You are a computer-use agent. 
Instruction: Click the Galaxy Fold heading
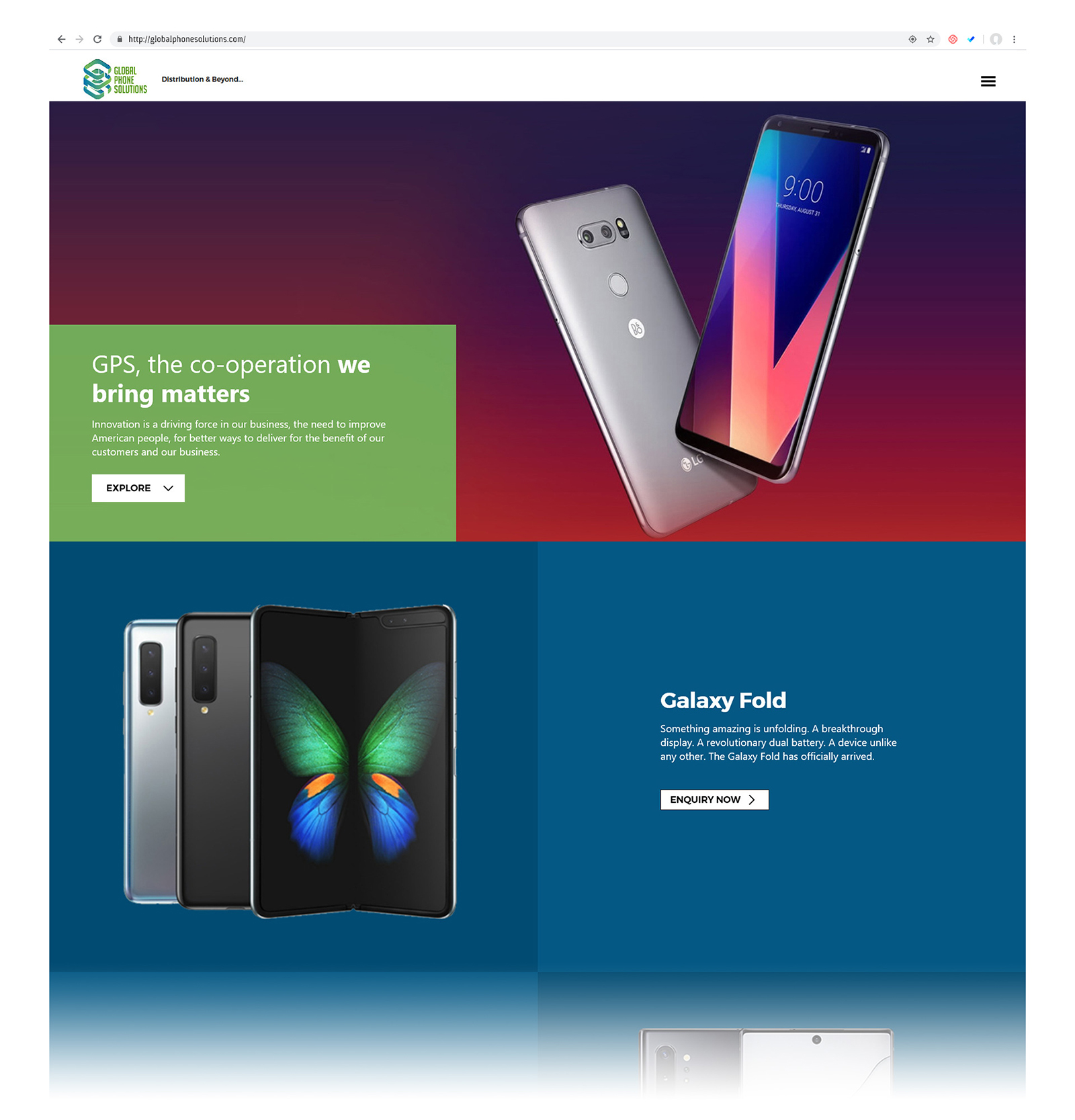click(x=723, y=700)
